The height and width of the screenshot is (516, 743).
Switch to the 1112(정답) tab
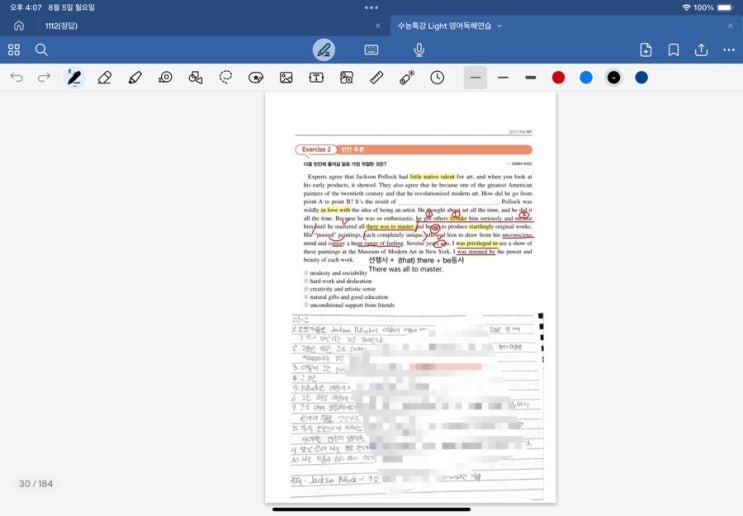[62, 26]
